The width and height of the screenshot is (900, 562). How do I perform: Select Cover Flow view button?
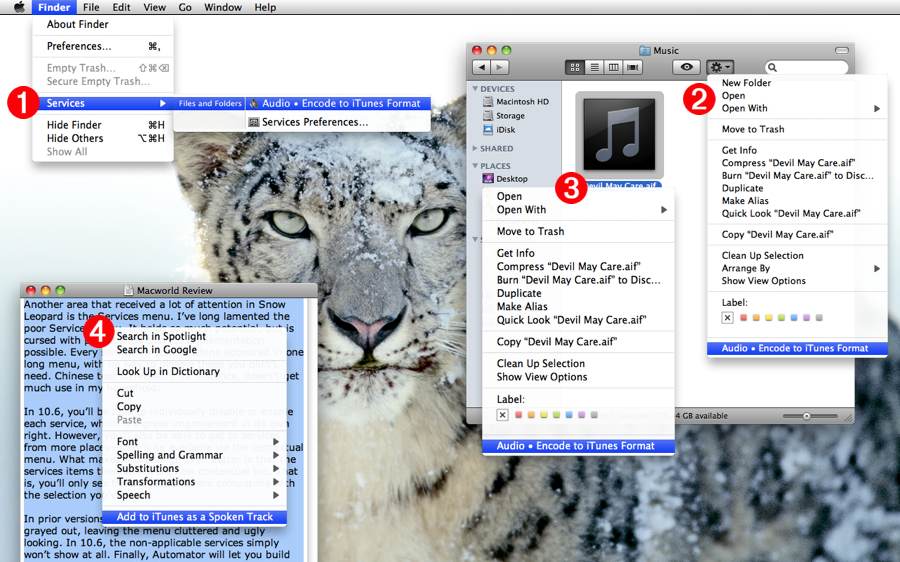pos(631,67)
